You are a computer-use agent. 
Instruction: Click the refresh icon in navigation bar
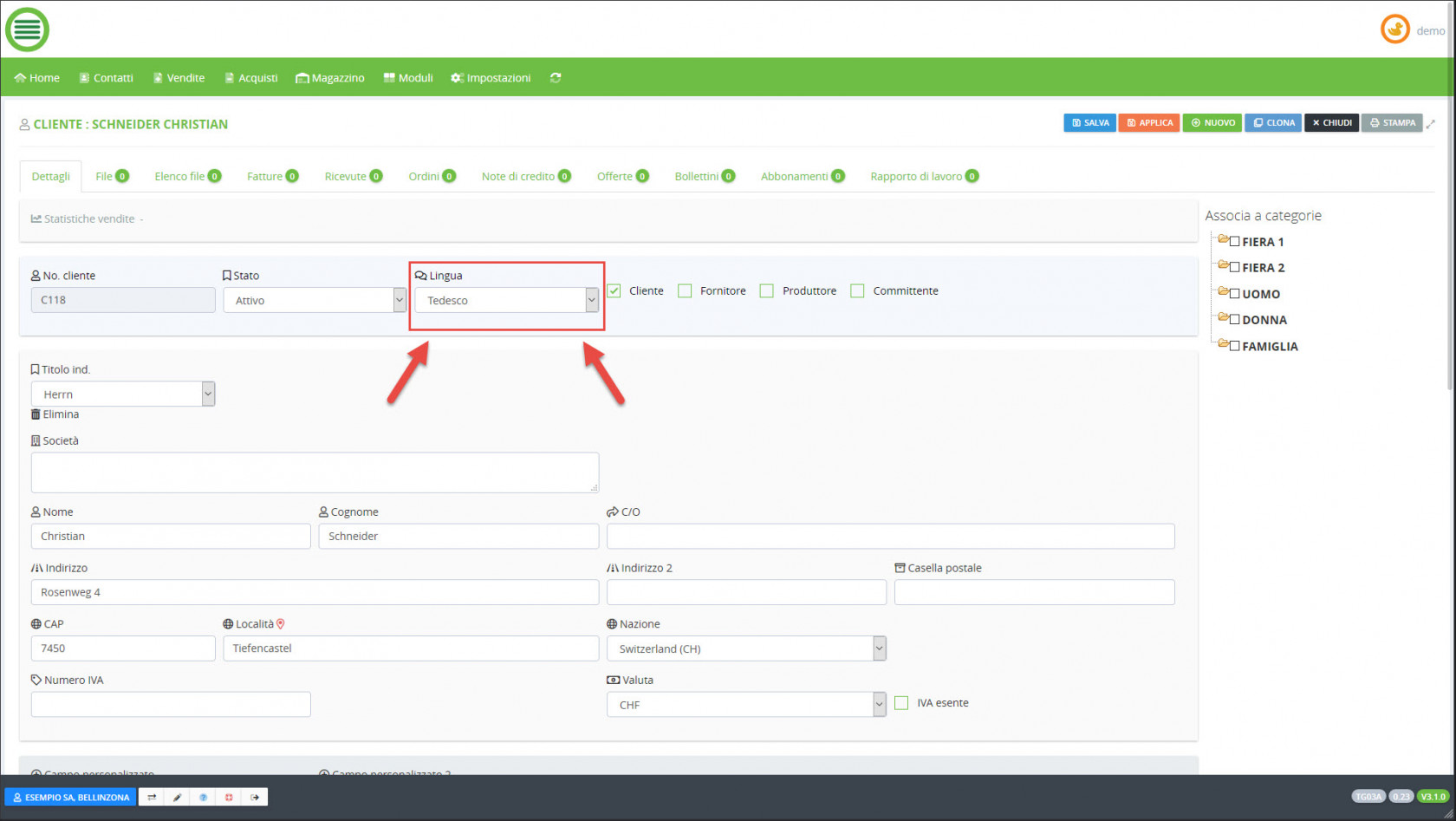point(556,78)
